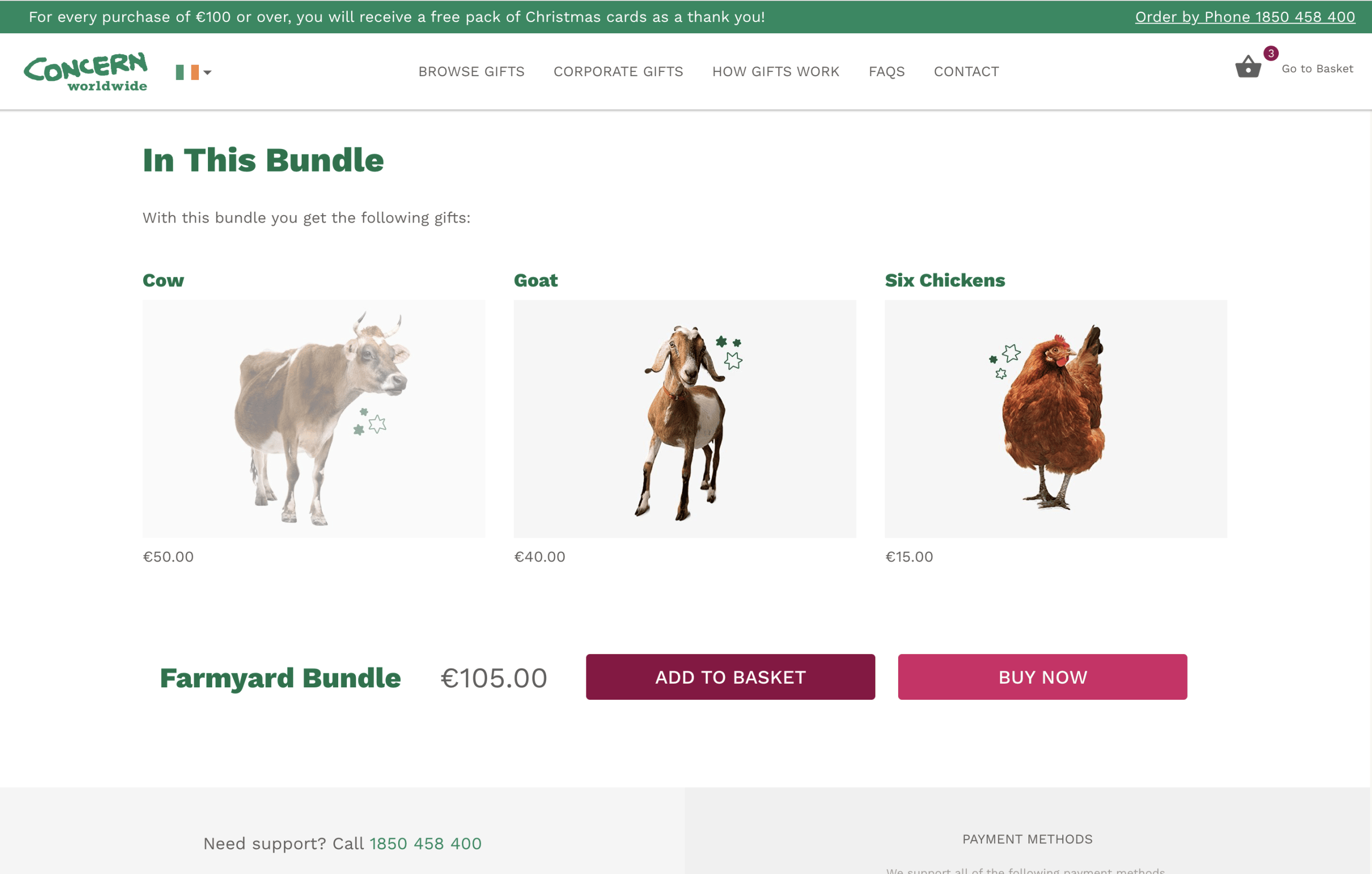Select the Irish flag country icon

(x=188, y=72)
